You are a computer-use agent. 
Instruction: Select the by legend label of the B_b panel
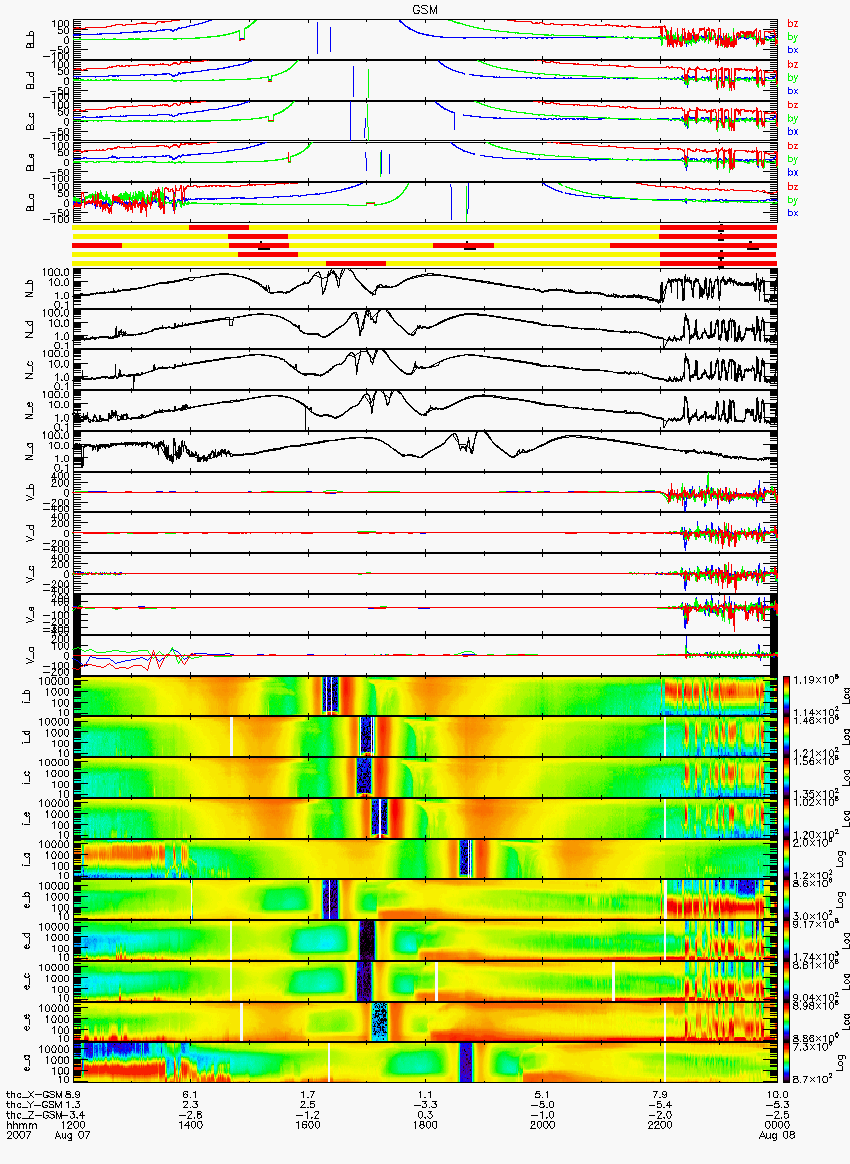pyautogui.click(x=793, y=36)
